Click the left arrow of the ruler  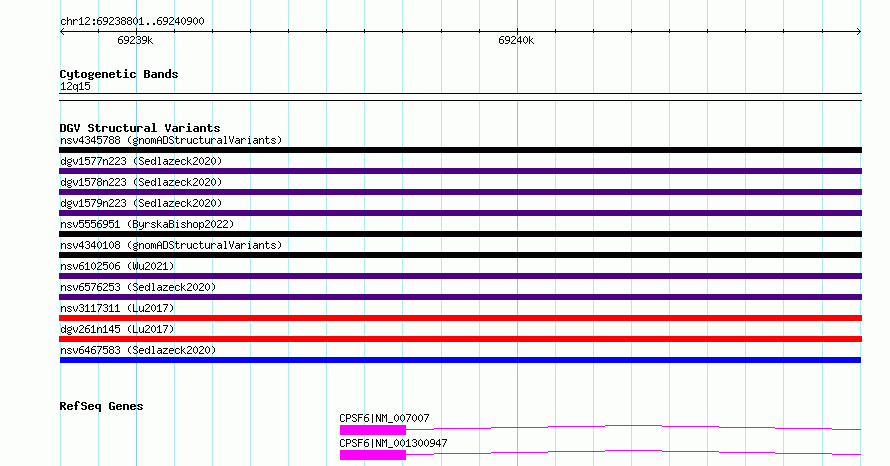click(x=62, y=32)
